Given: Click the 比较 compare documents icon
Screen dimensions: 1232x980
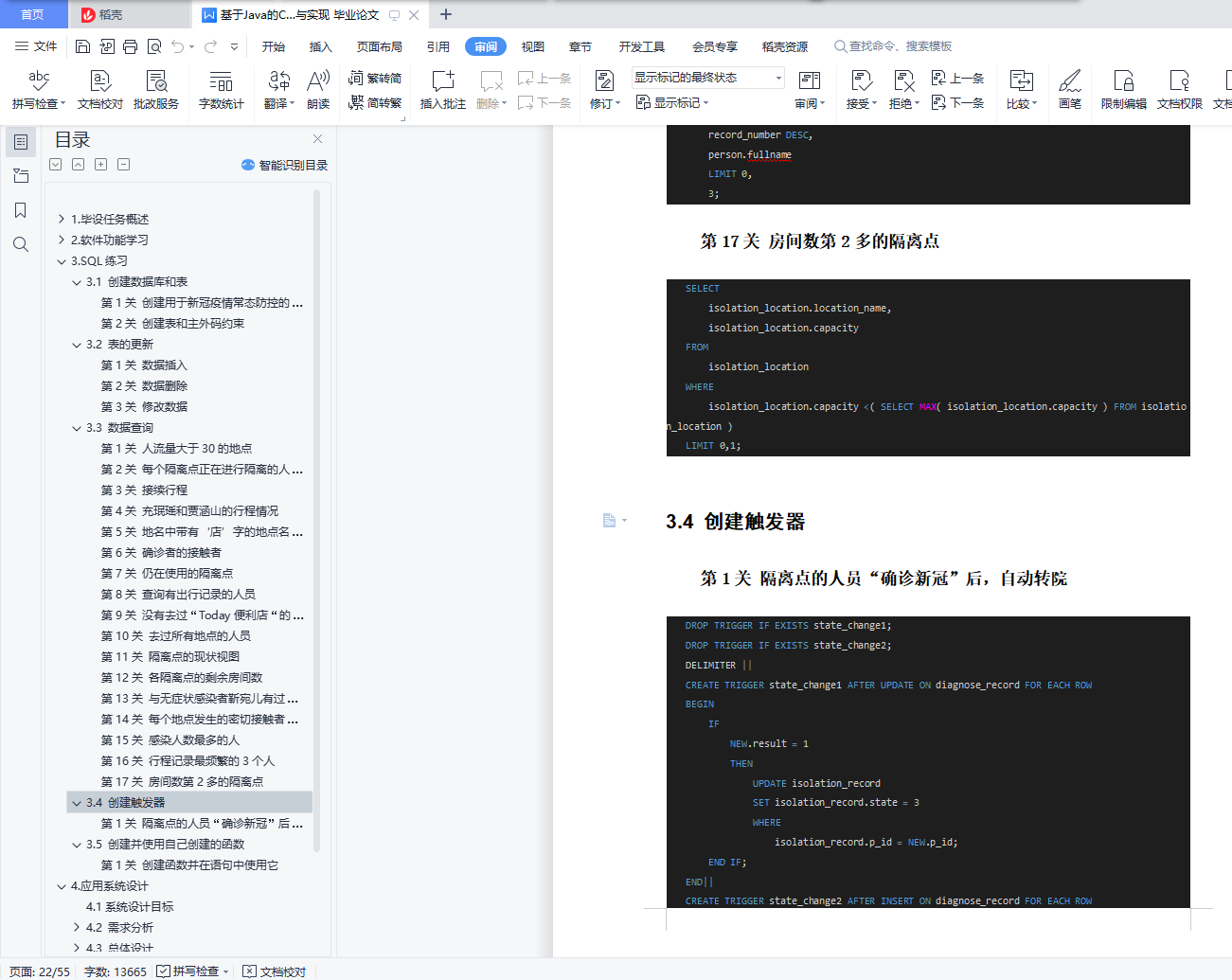Looking at the screenshot, I should click(x=1021, y=81).
